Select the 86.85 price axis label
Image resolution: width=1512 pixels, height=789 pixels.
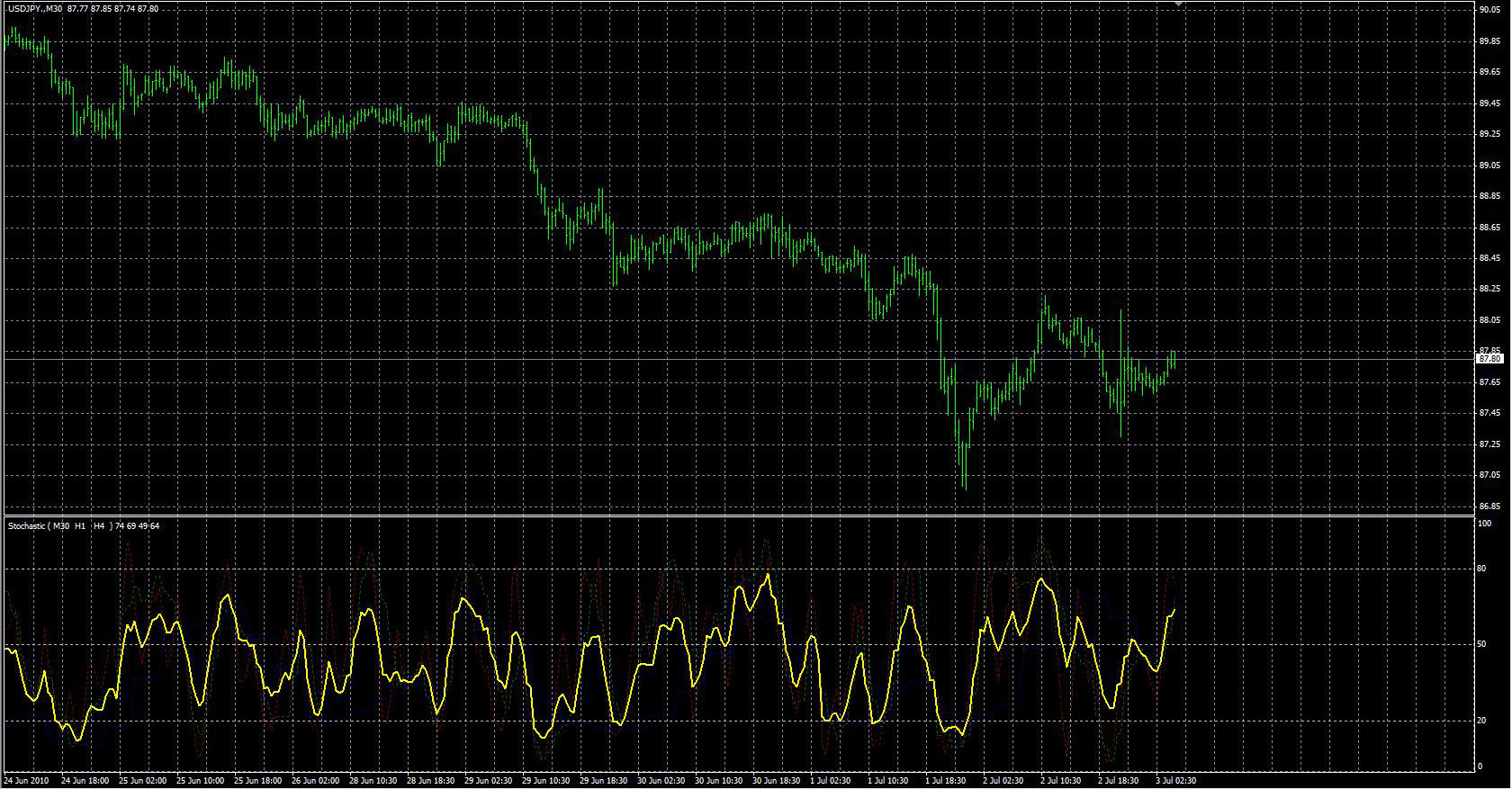1489,507
